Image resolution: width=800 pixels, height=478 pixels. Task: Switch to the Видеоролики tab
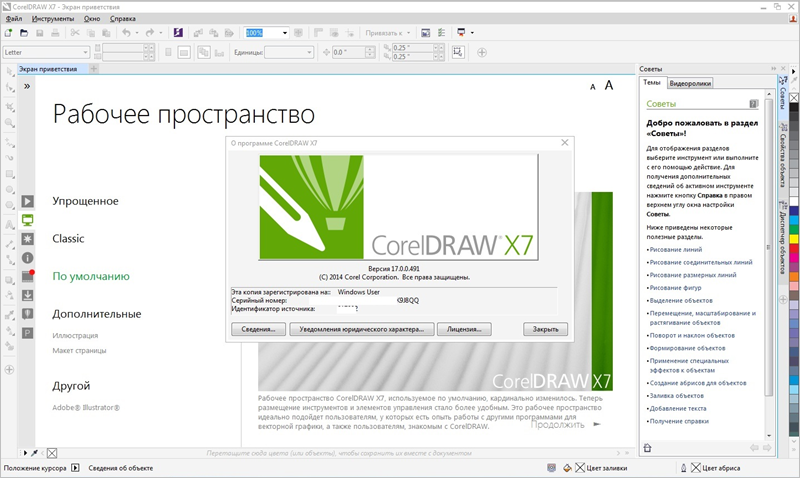[x=690, y=83]
